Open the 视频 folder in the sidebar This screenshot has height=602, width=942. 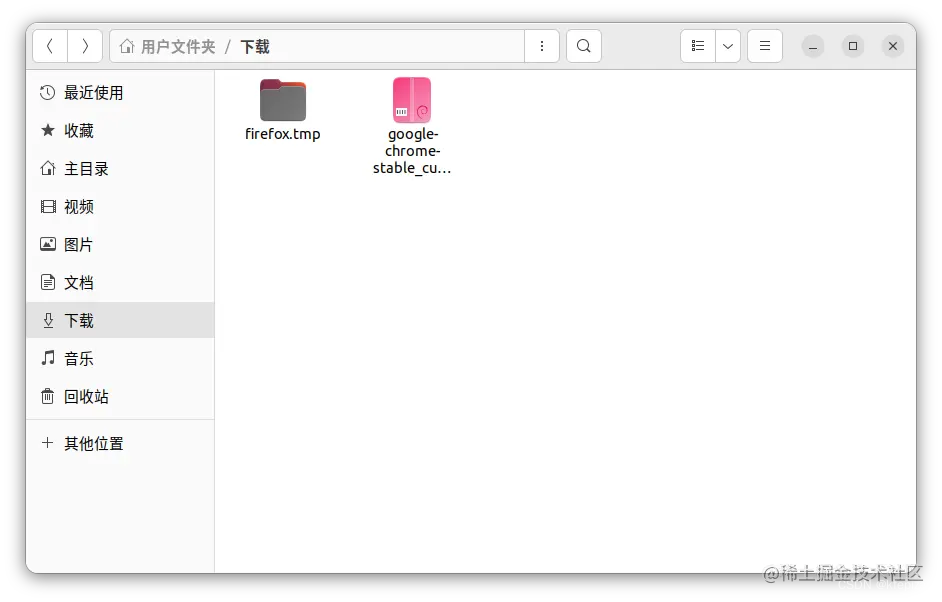coord(120,207)
